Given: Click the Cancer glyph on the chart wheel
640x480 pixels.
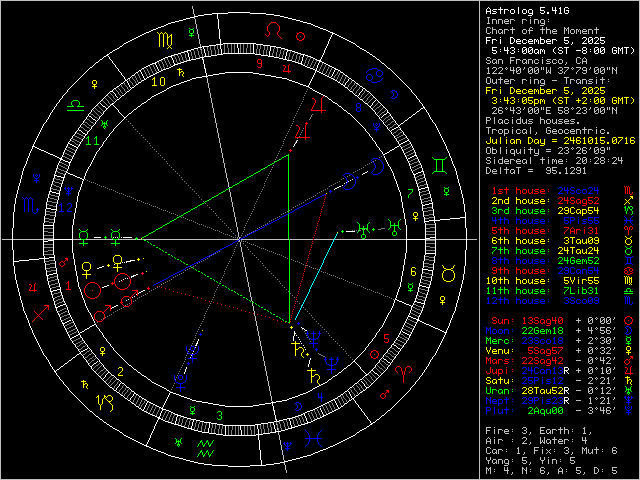Looking at the screenshot, I should (x=373, y=76).
